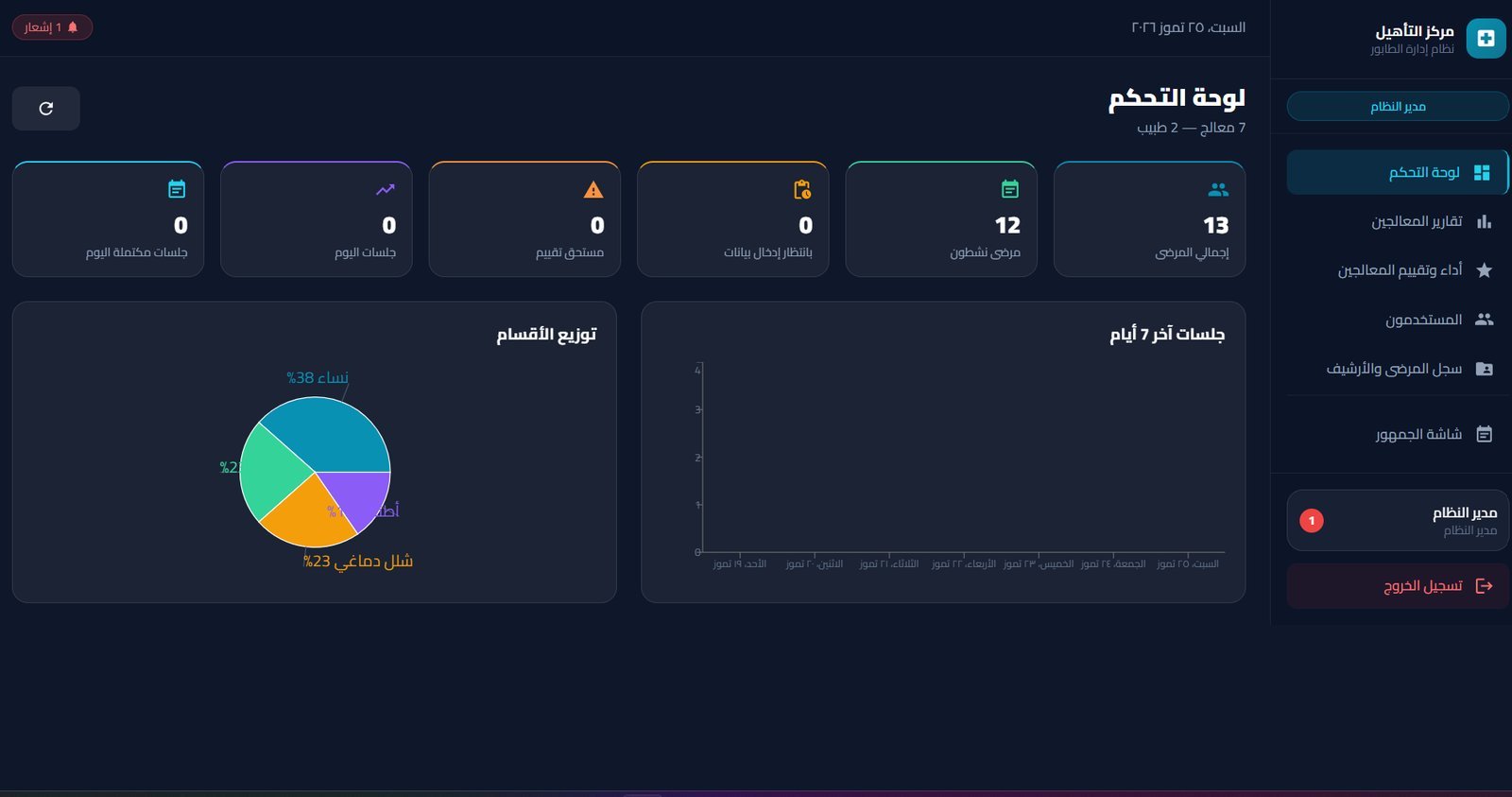
Task: Click the الأحد، ١٩ تموز axis label
Action: (x=740, y=564)
